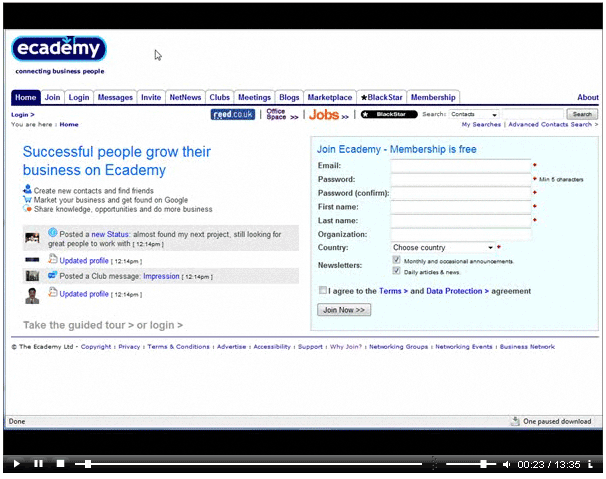The image size is (606, 479).
Task: Open Terms & Conditions footer link
Action: (178, 347)
